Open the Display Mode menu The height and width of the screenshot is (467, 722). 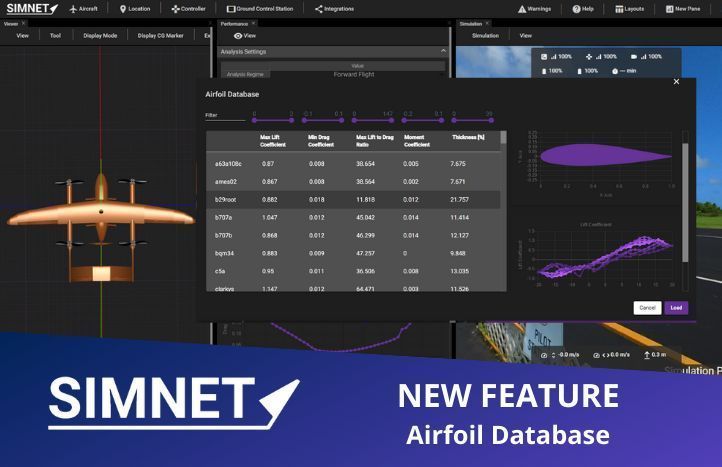[100, 35]
